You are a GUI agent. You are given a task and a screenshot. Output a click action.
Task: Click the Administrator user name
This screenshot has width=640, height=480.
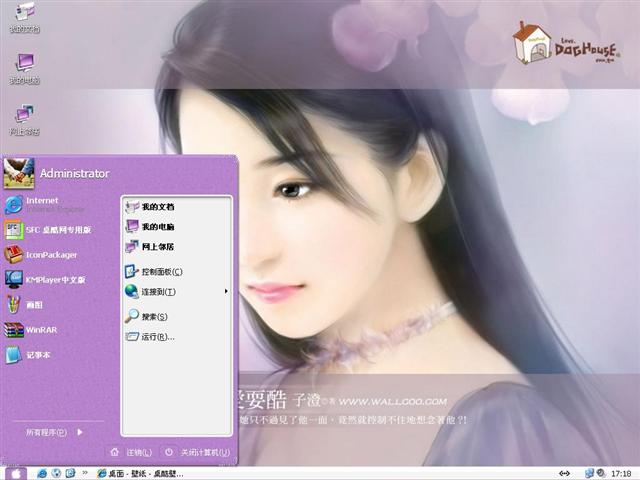tap(75, 173)
